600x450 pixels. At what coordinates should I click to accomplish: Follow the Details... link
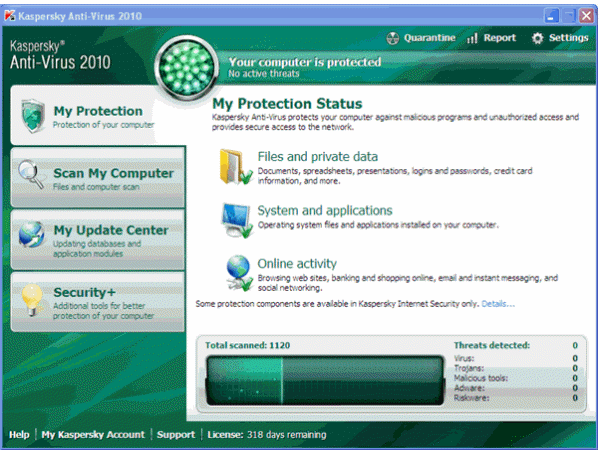(x=498, y=304)
